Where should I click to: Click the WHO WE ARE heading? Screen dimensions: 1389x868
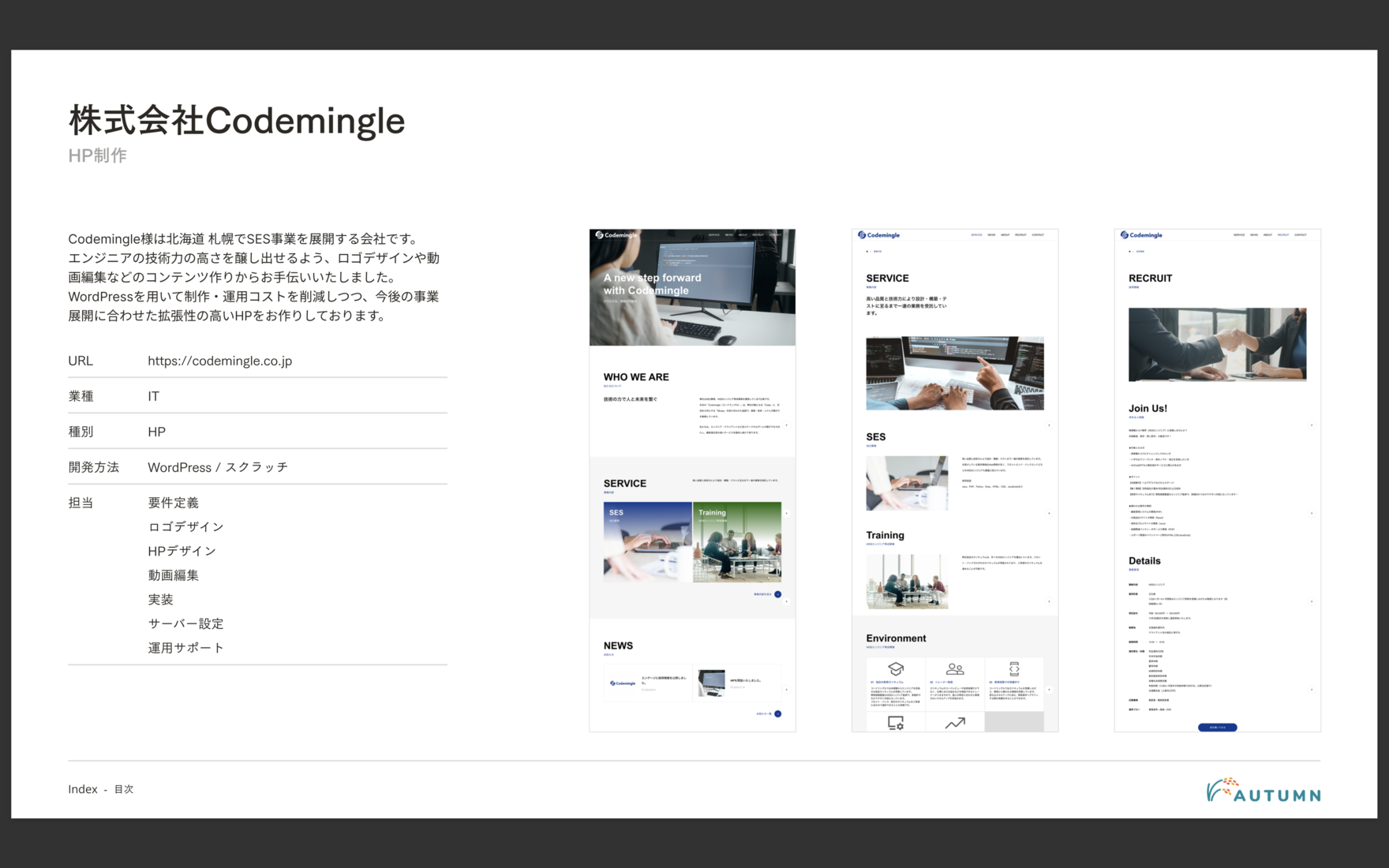pyautogui.click(x=636, y=377)
